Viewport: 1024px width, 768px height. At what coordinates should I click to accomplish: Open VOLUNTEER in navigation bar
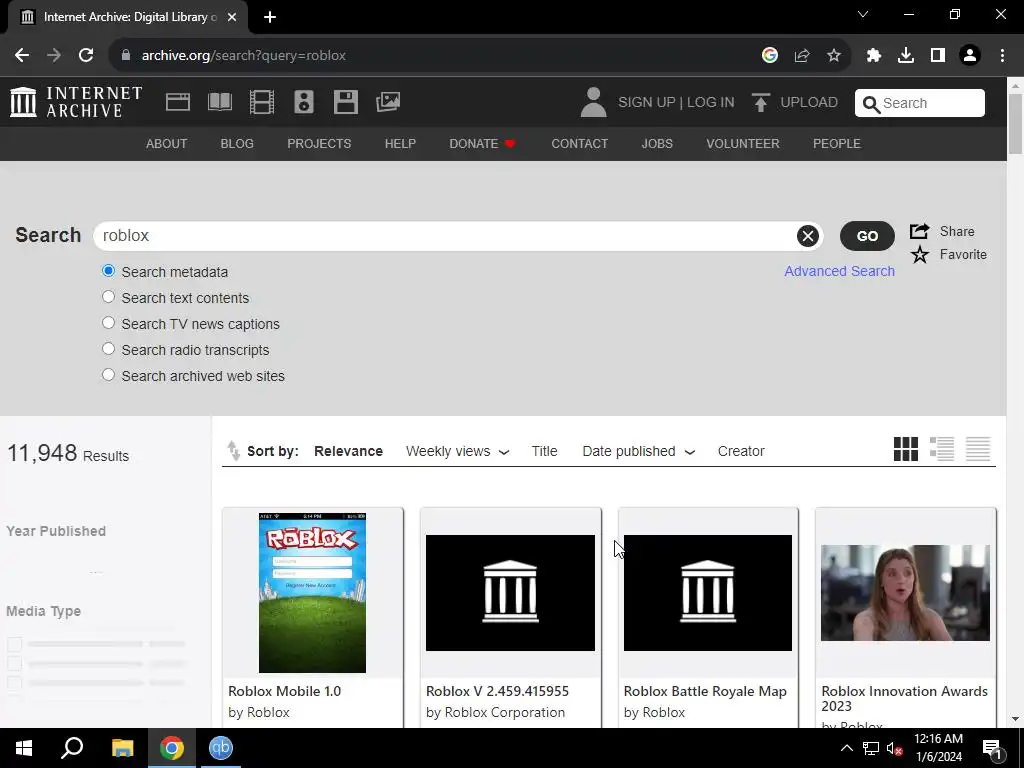[743, 144]
